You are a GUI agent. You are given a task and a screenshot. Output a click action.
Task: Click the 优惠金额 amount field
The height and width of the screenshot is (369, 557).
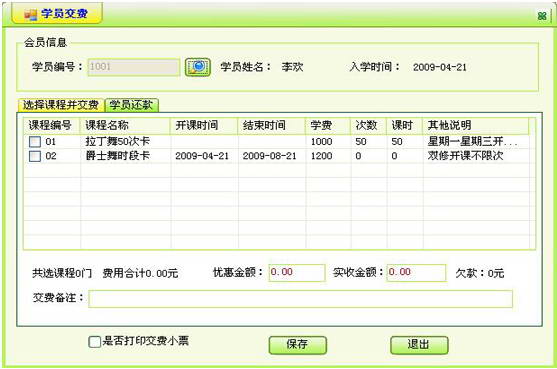297,272
